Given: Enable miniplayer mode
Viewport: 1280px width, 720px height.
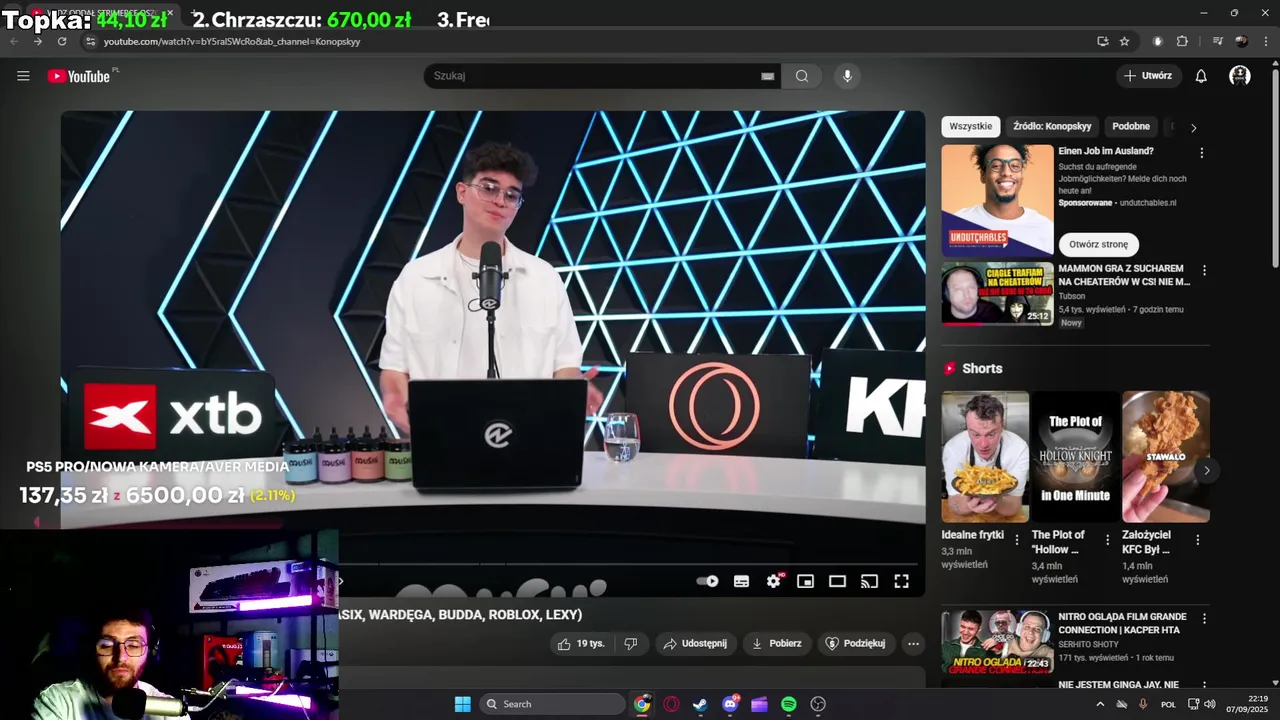Looking at the screenshot, I should pos(805,581).
